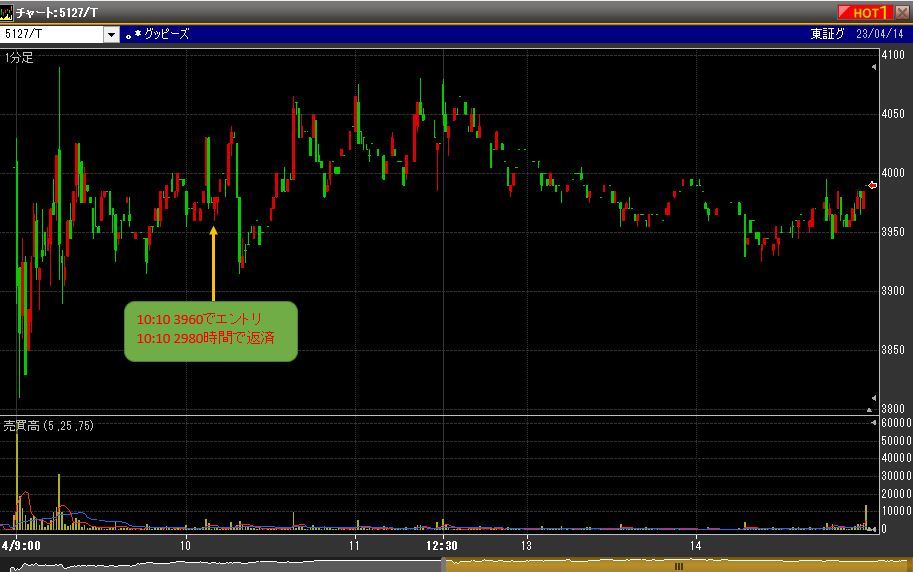Click the 4100 price axis label
913x572 pixels.
click(893, 55)
